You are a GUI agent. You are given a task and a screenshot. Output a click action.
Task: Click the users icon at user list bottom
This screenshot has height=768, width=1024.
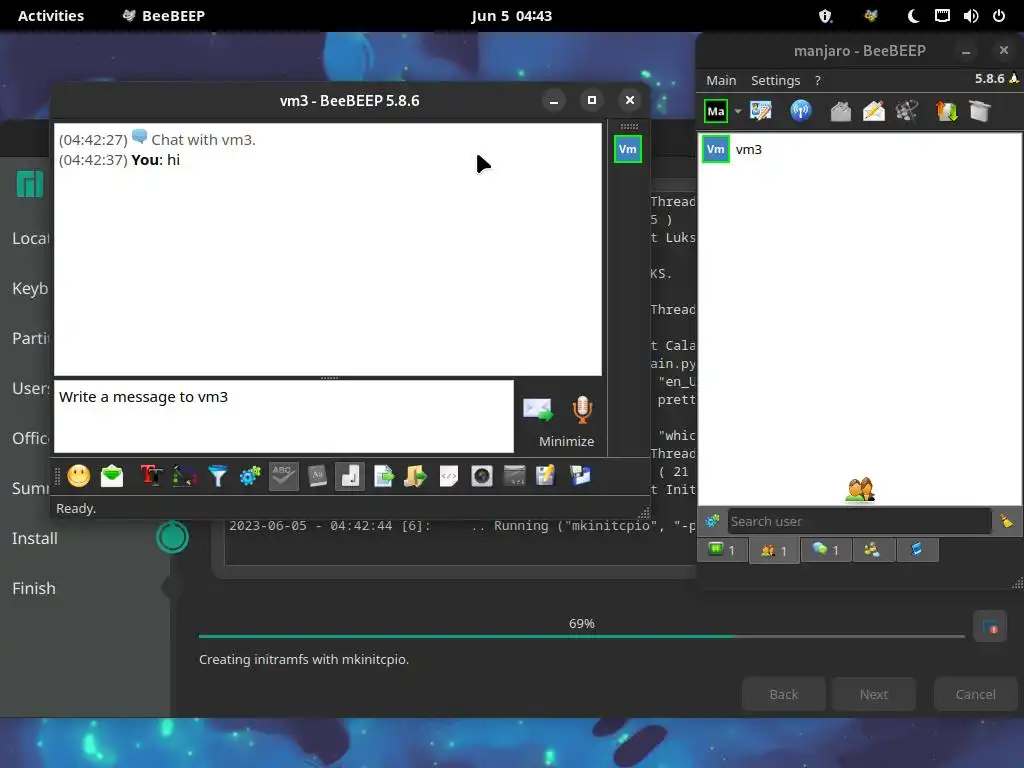[859, 490]
